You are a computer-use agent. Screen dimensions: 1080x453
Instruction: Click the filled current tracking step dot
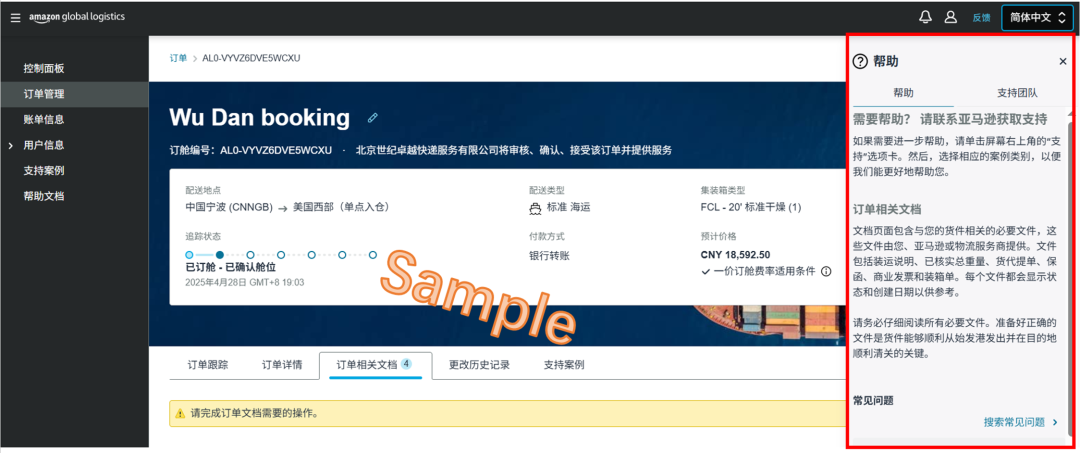point(220,255)
